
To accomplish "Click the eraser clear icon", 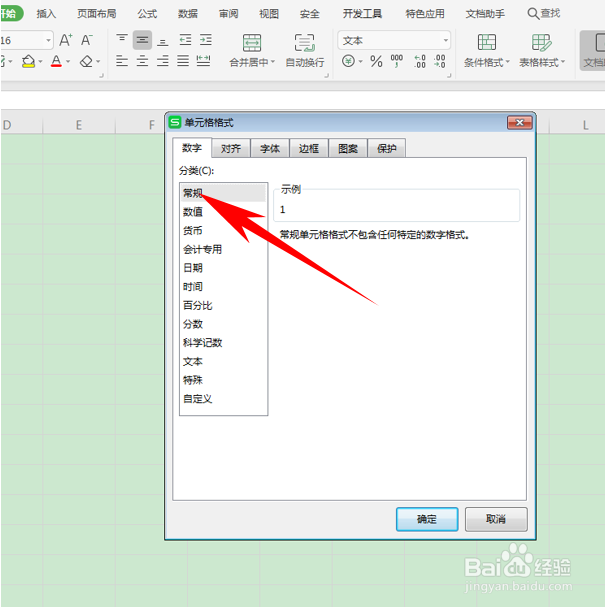I will pyautogui.click(x=86, y=61).
